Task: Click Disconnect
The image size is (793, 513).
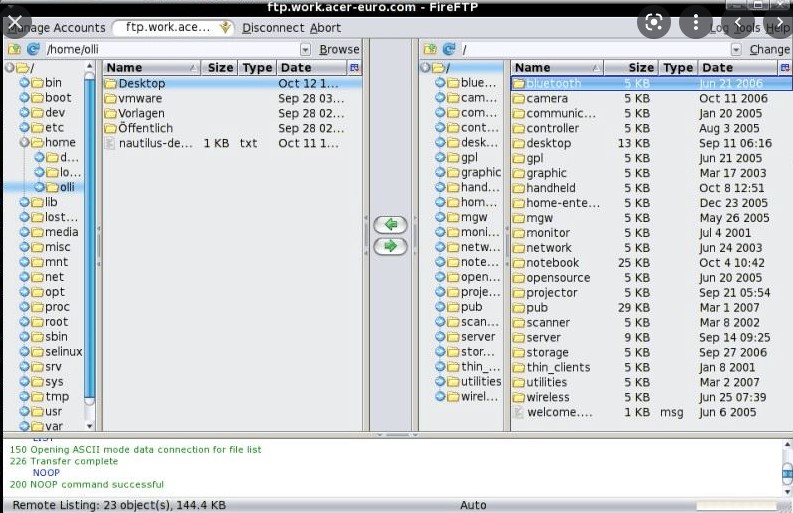Action: 273,28
